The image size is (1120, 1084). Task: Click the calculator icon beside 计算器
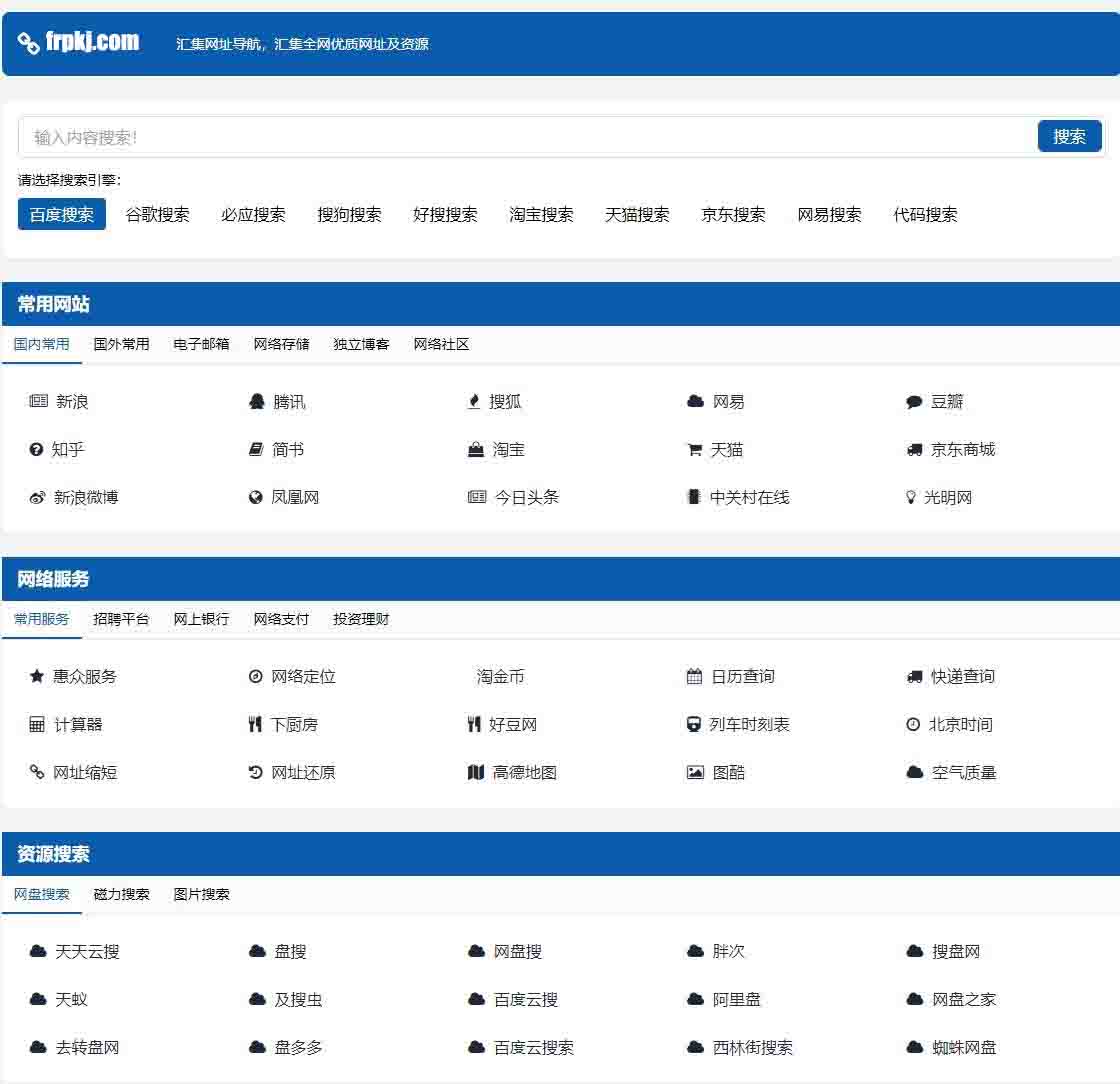37,725
